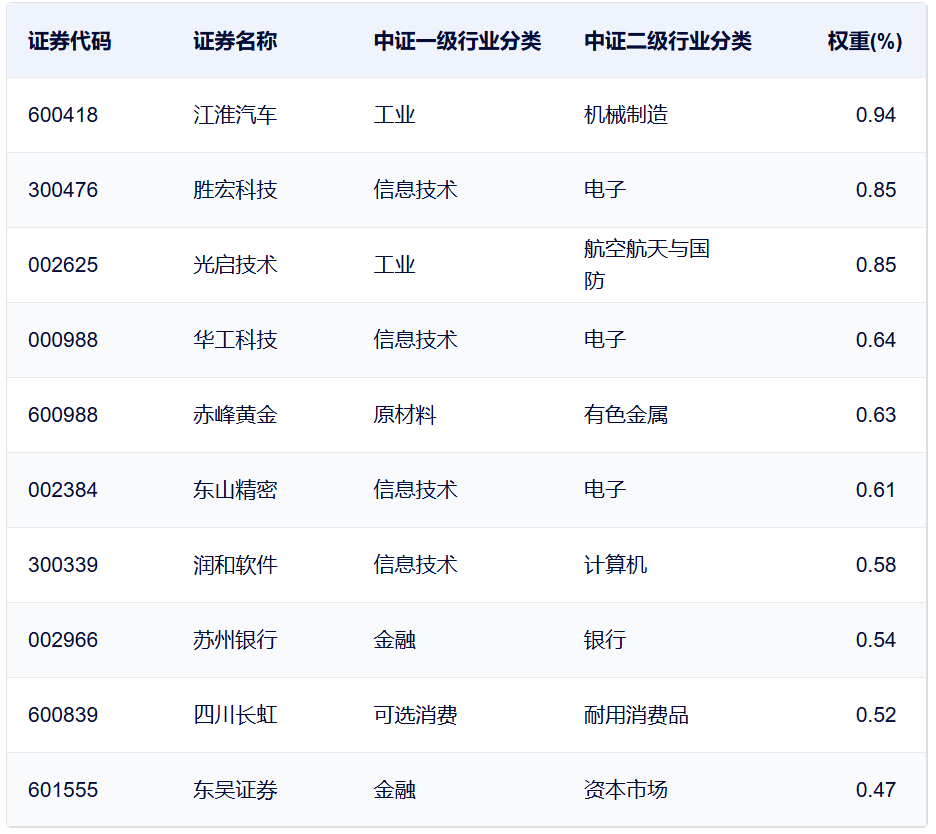Select stock code 600418
Image resolution: width=936 pixels, height=834 pixels.
tap(63, 115)
